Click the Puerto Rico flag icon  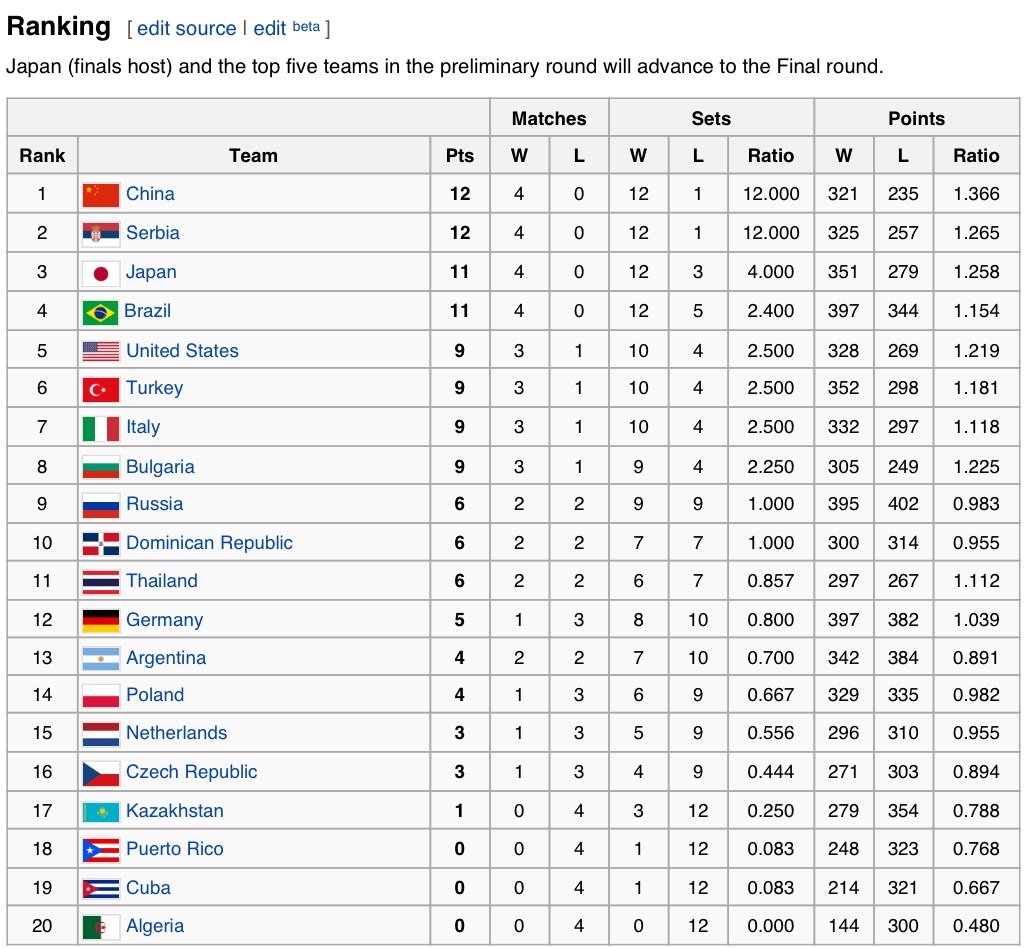[x=101, y=850]
